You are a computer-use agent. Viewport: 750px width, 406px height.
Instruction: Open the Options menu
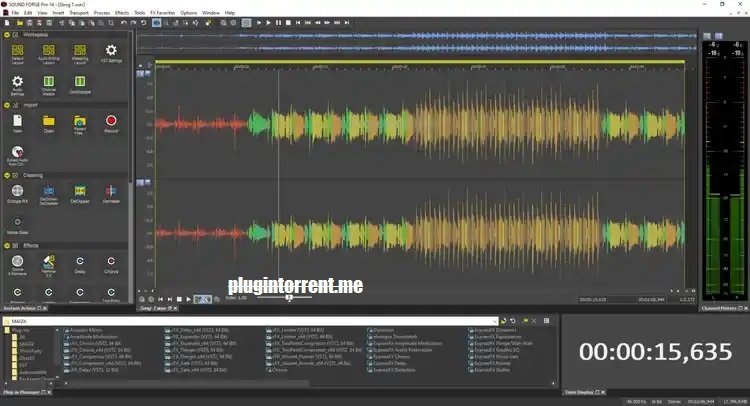coord(188,13)
